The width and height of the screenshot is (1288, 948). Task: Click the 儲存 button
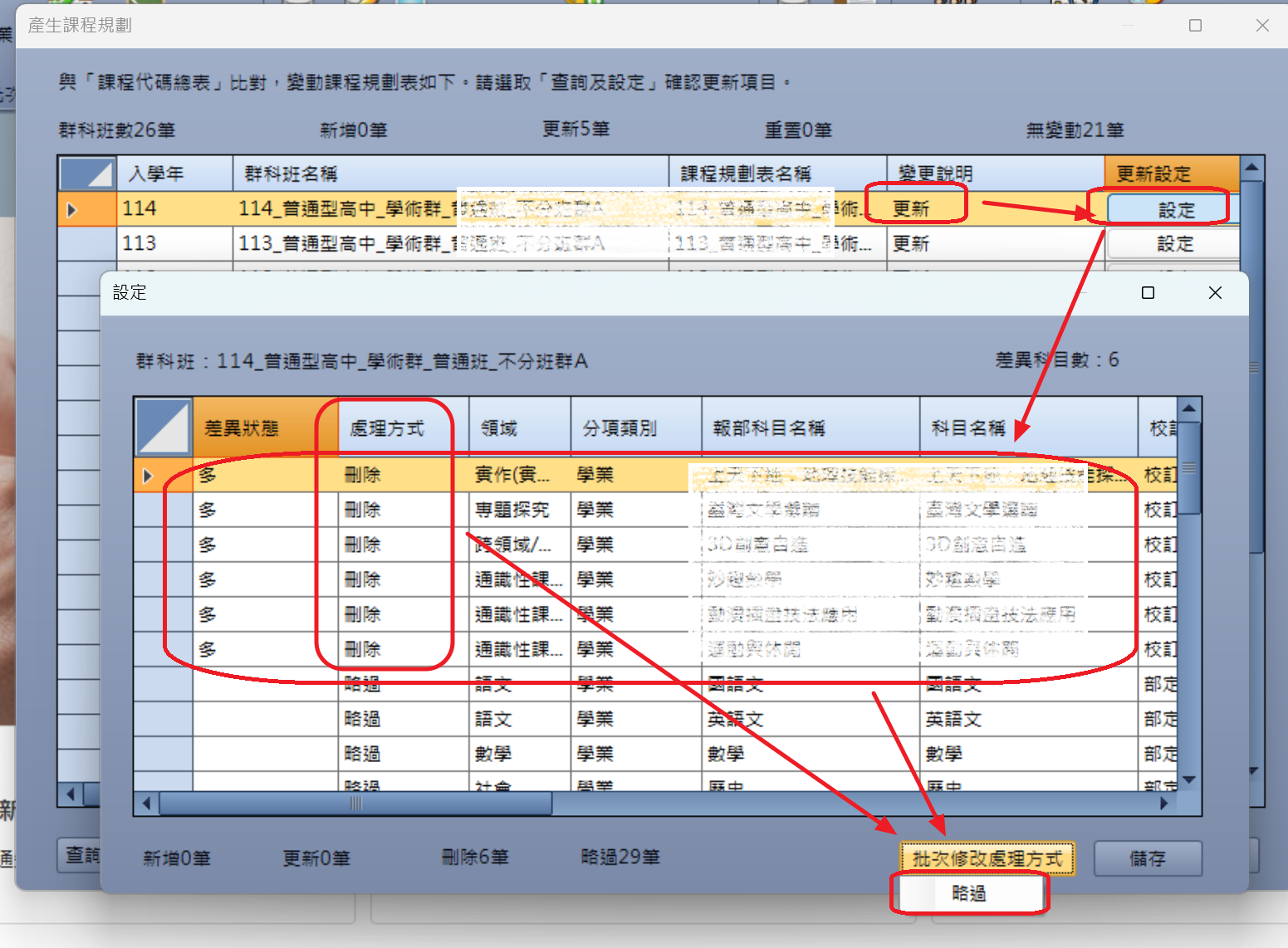[1148, 858]
